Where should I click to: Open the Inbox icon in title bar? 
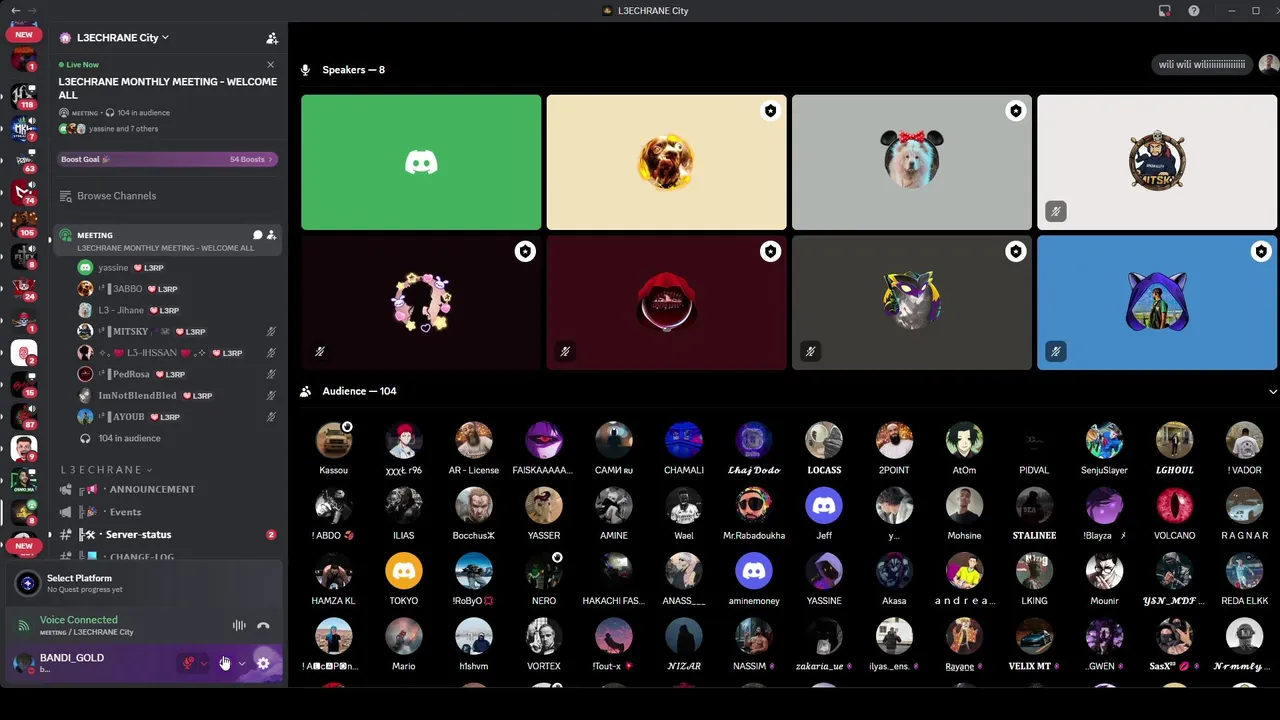click(x=1165, y=11)
